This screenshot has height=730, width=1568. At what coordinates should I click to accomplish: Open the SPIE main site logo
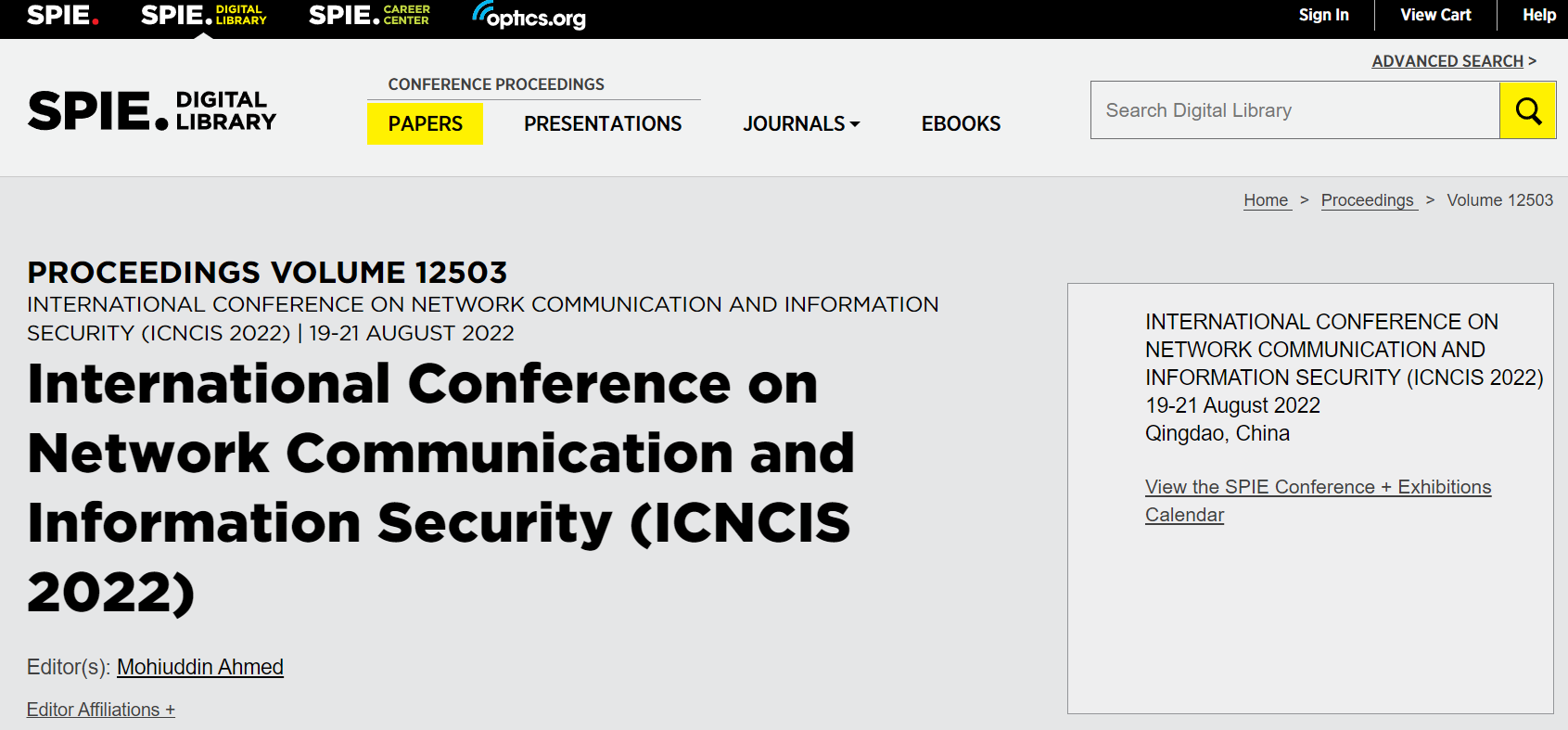63,15
